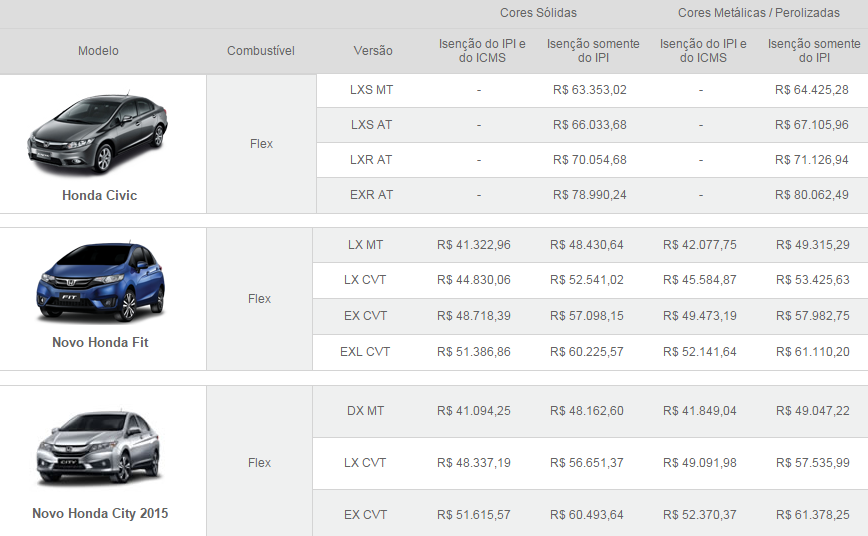Image resolution: width=868 pixels, height=536 pixels.
Task: Click the silver Honda City 2015 image
Action: (x=100, y=448)
